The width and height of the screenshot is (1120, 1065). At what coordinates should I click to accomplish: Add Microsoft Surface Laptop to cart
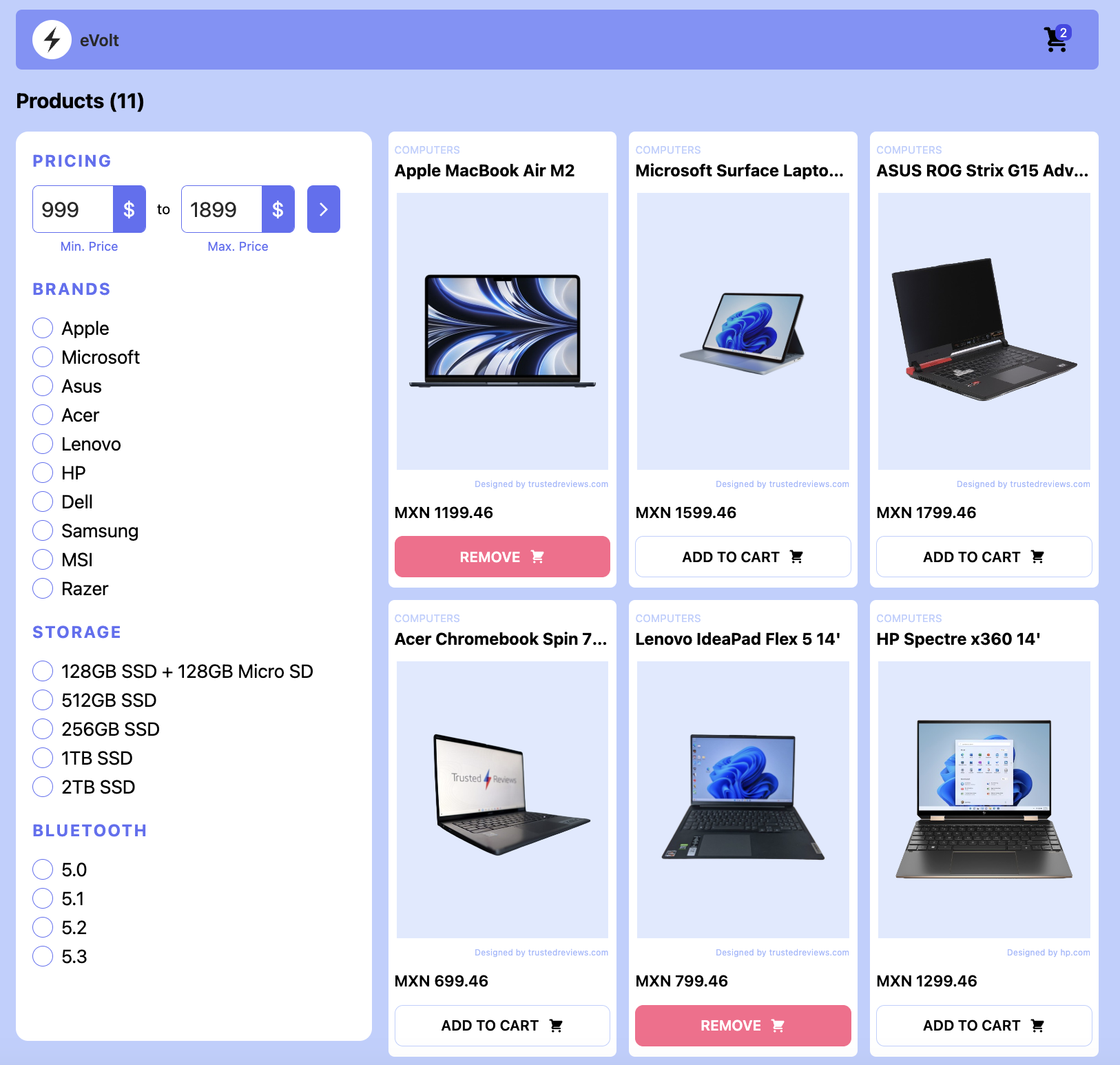pos(743,557)
